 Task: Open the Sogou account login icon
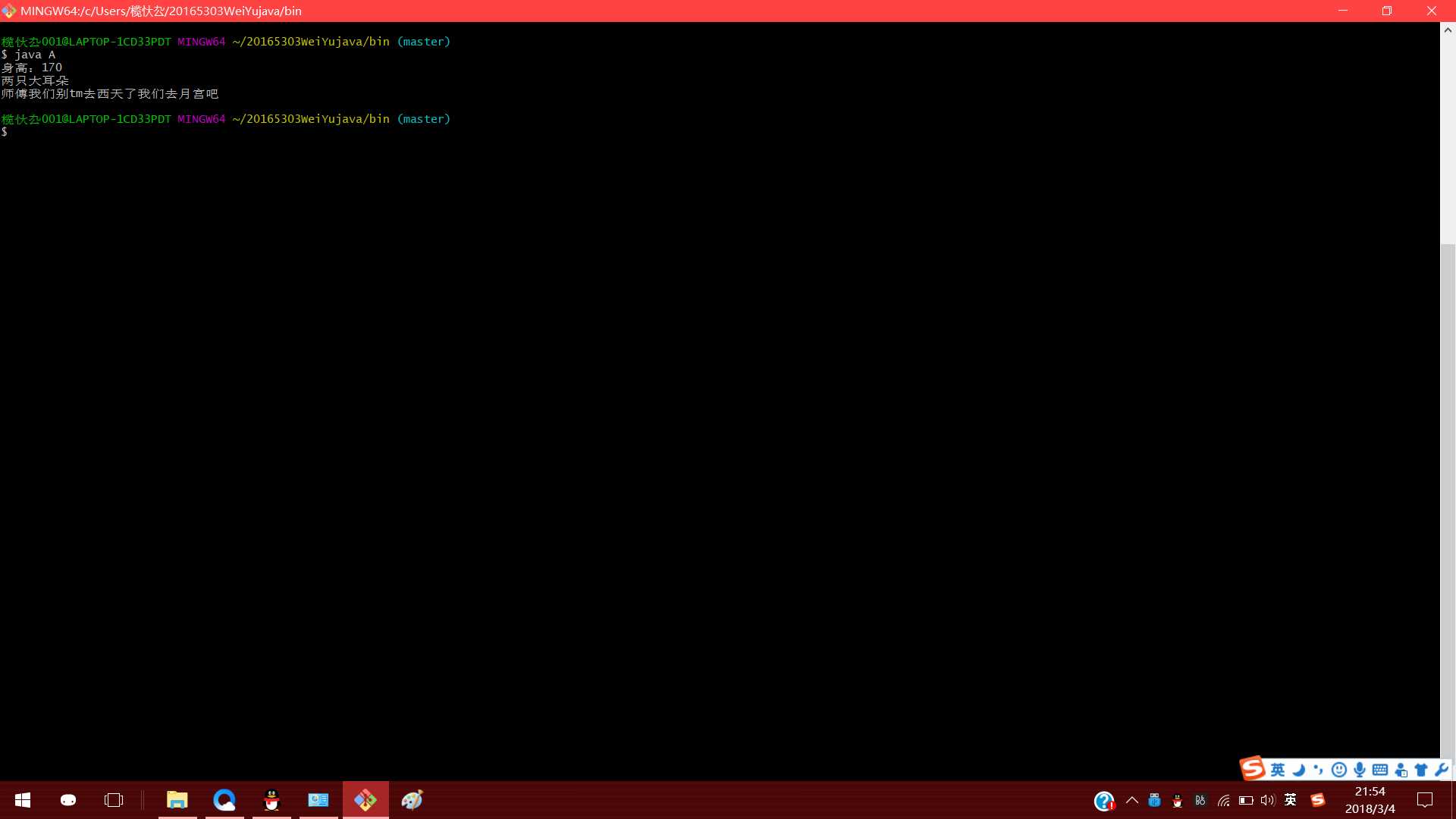(x=1401, y=770)
